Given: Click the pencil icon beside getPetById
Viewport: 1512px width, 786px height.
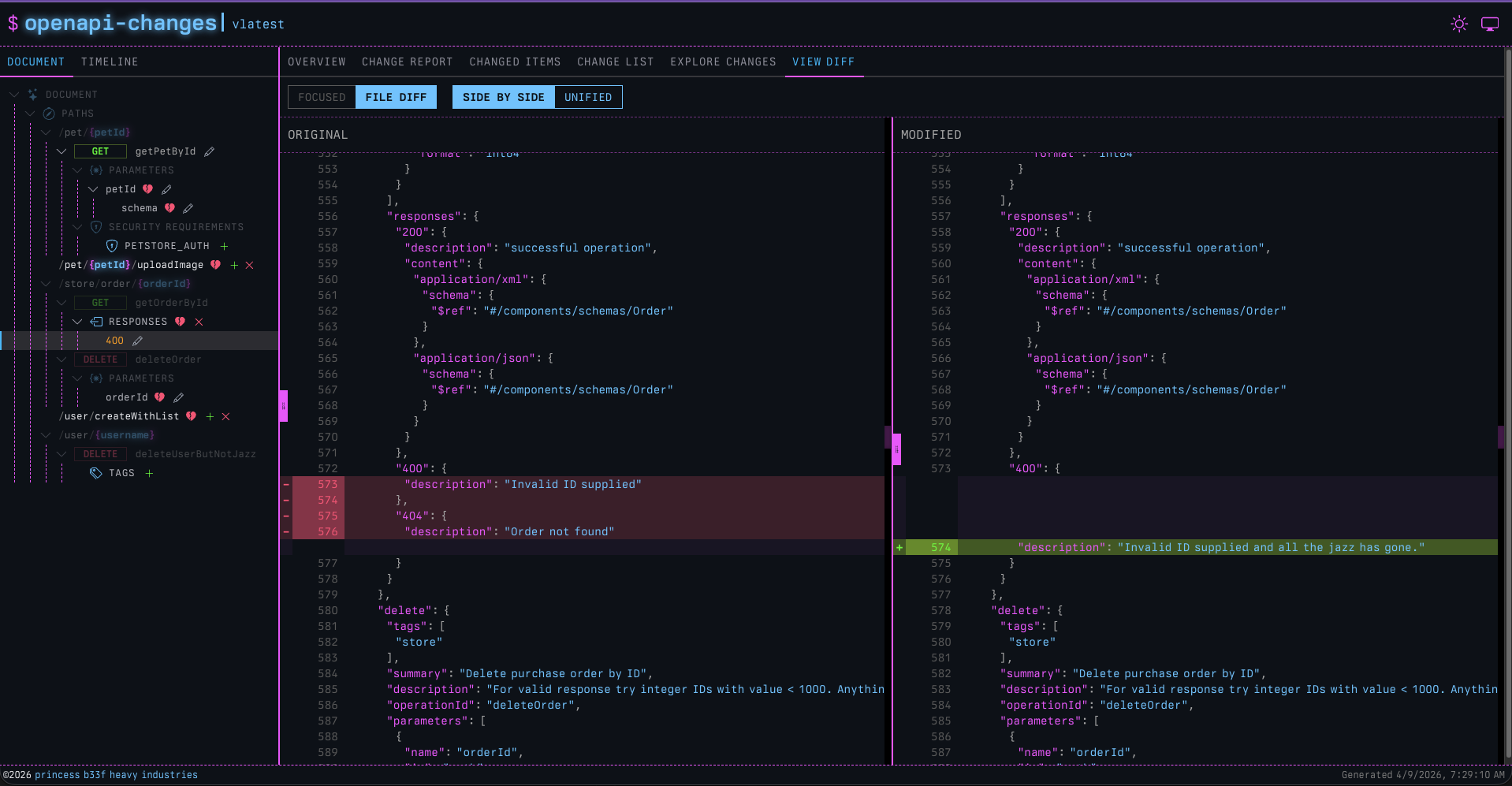Looking at the screenshot, I should coord(209,151).
